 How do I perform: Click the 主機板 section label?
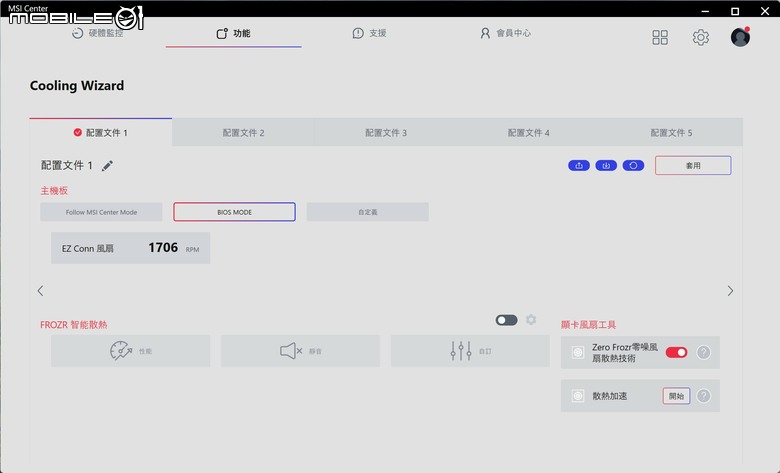point(54,190)
